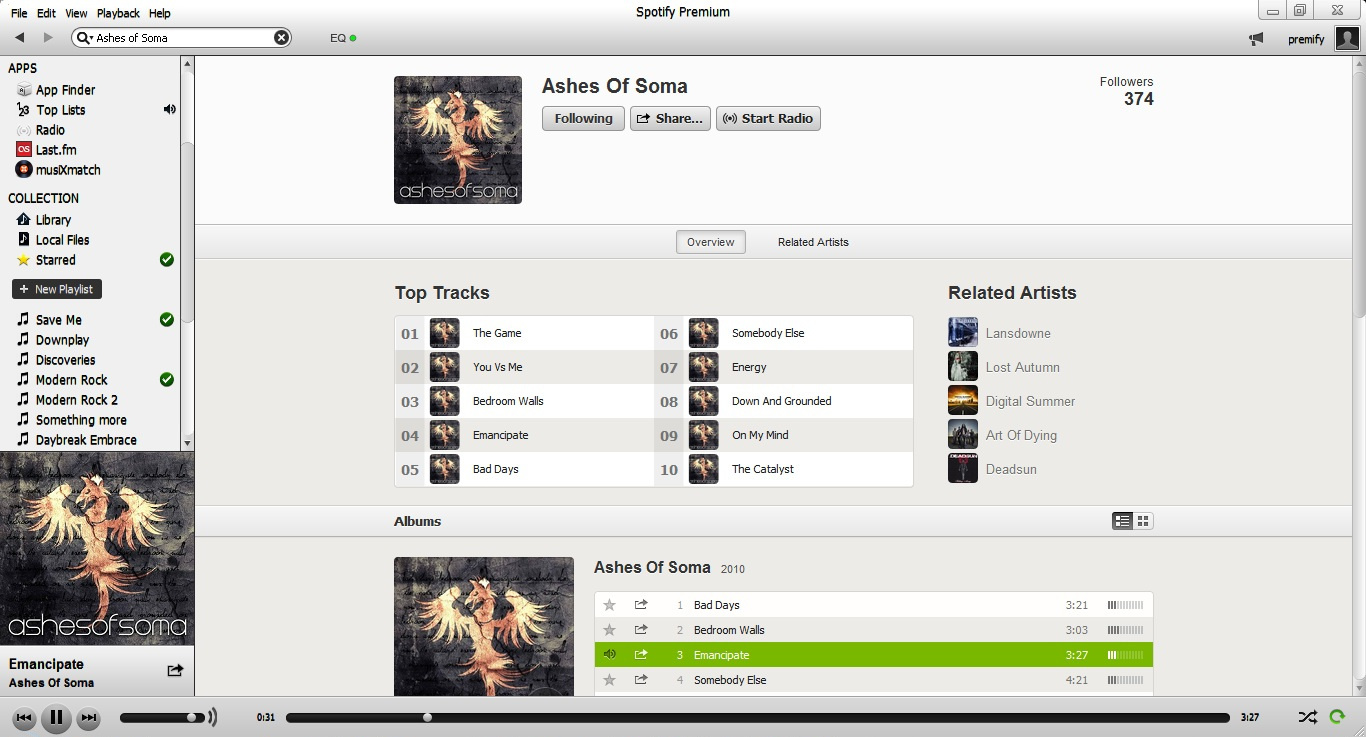
Task: Pause the playback
Action: 56,717
